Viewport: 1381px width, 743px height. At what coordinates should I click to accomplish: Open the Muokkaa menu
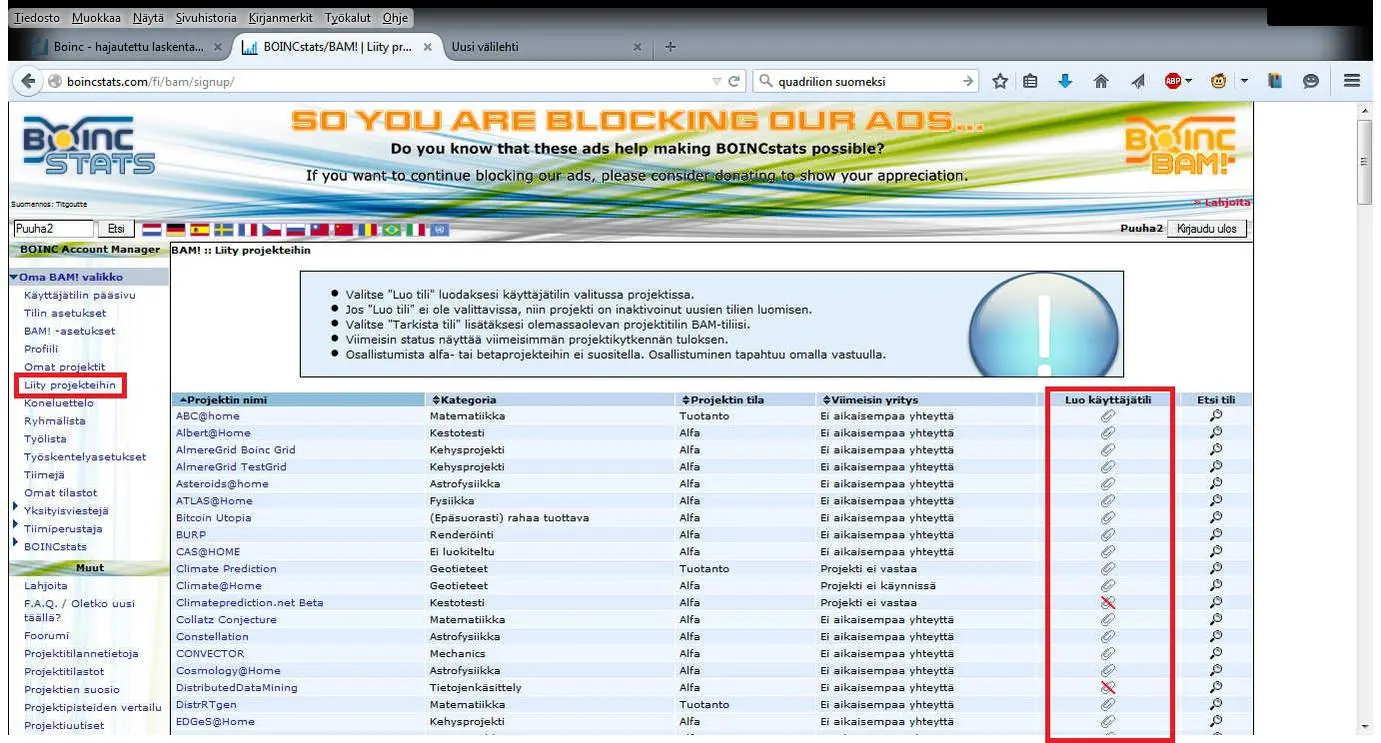point(94,18)
